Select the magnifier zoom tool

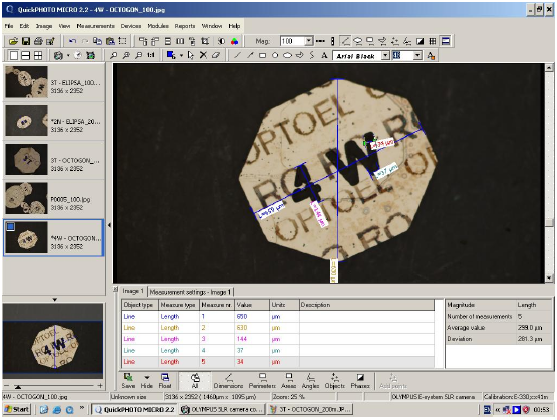coord(113,55)
